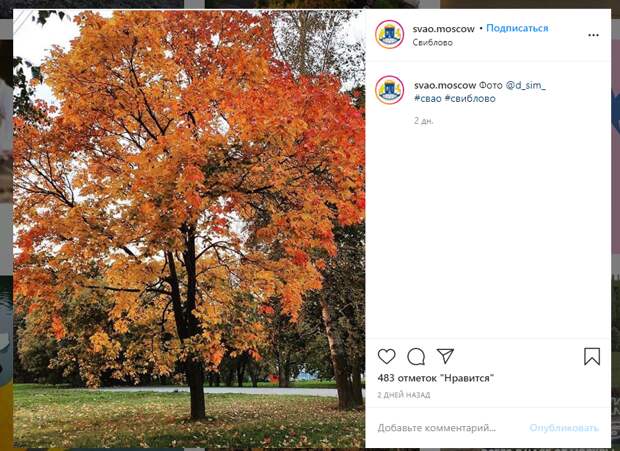Click the Опубликовать post button
620x451 pixels.
564,428
